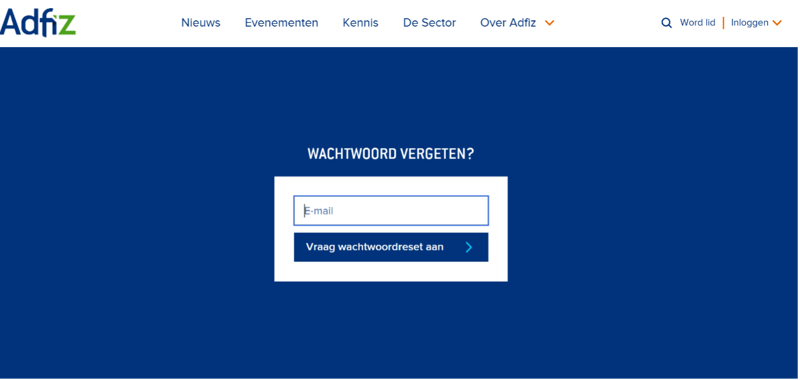
Task: Open the Nieuws menu item
Action: tap(201, 23)
